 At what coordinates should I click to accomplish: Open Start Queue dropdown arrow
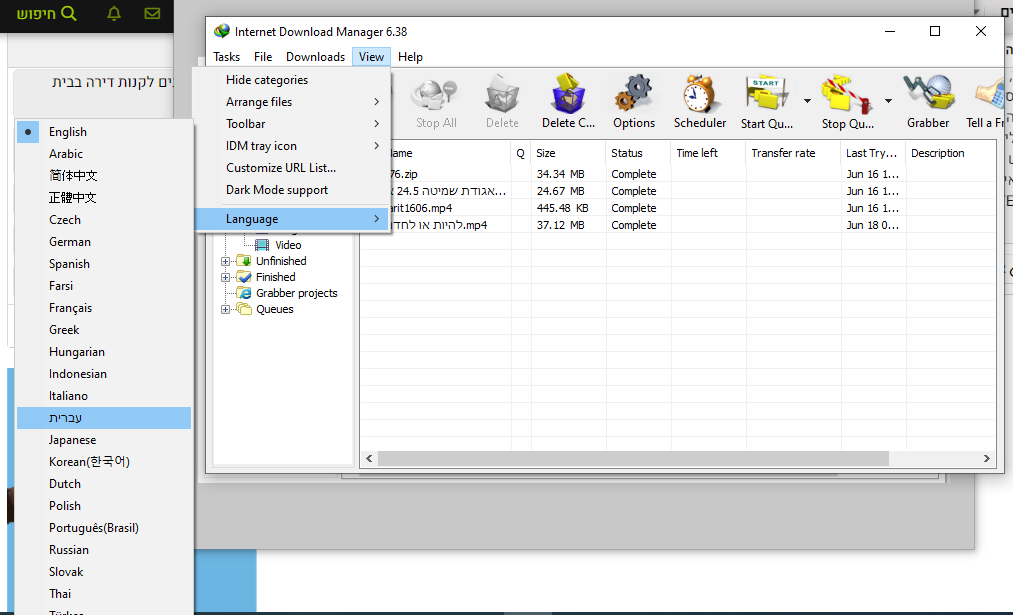click(807, 101)
